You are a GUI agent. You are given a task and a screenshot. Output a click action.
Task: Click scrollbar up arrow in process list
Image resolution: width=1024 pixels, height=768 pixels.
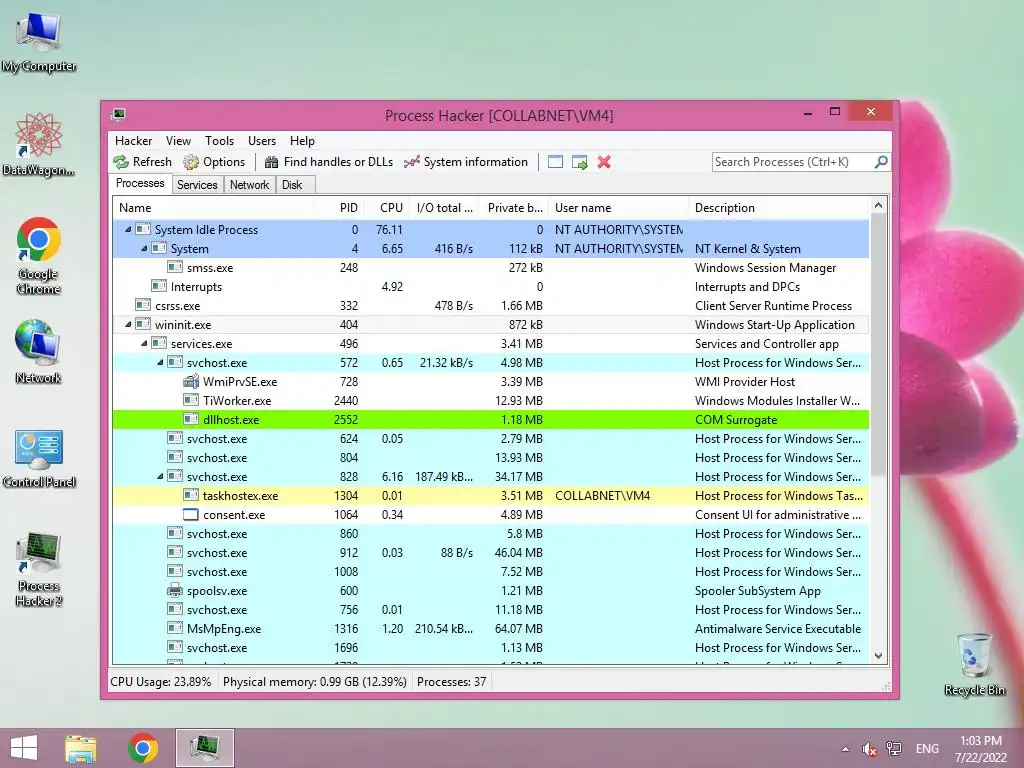click(x=878, y=206)
